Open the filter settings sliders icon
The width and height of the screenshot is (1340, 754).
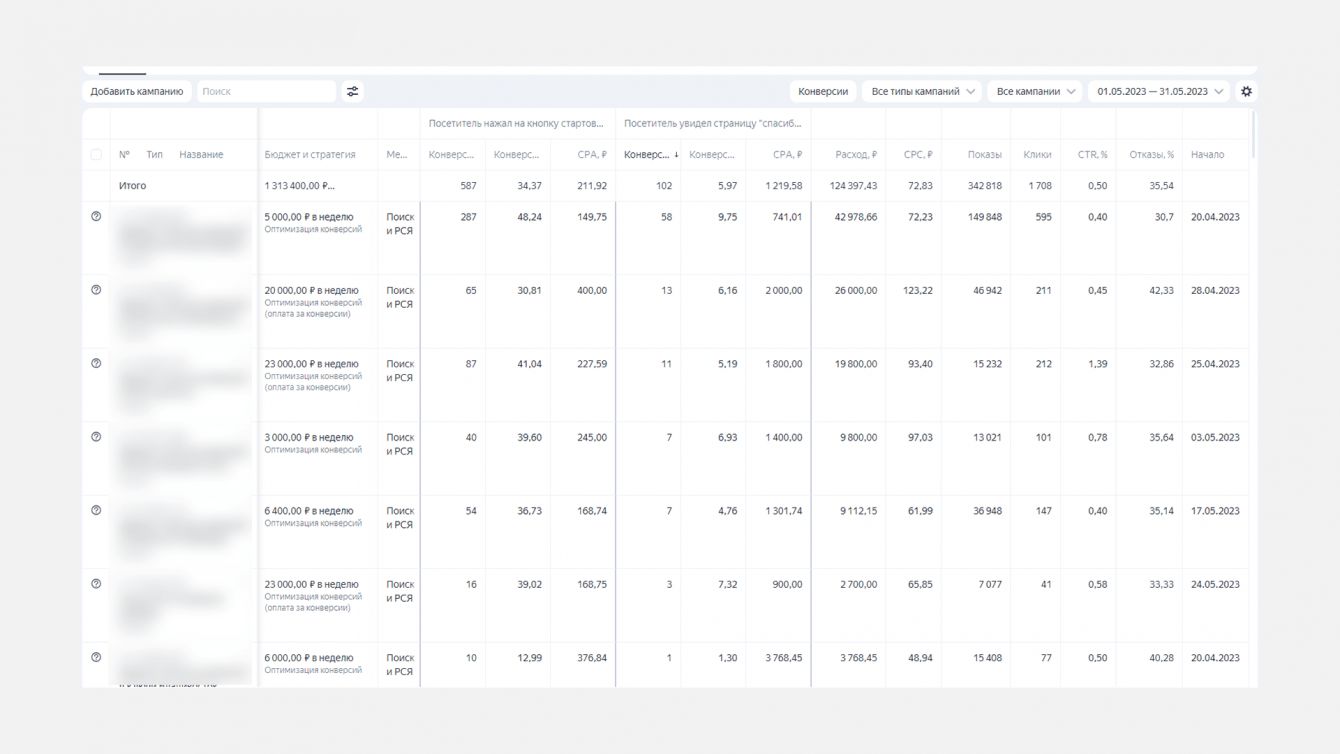coord(352,91)
